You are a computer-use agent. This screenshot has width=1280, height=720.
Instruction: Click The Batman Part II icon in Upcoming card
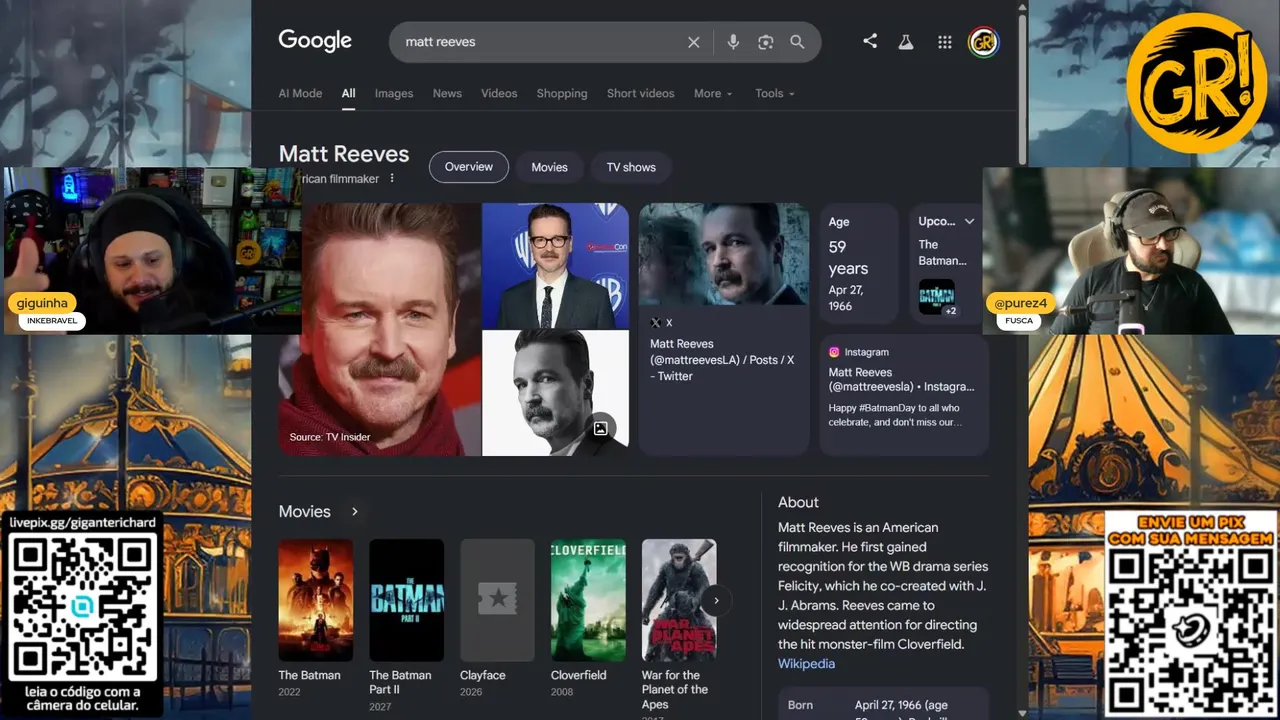pos(937,297)
